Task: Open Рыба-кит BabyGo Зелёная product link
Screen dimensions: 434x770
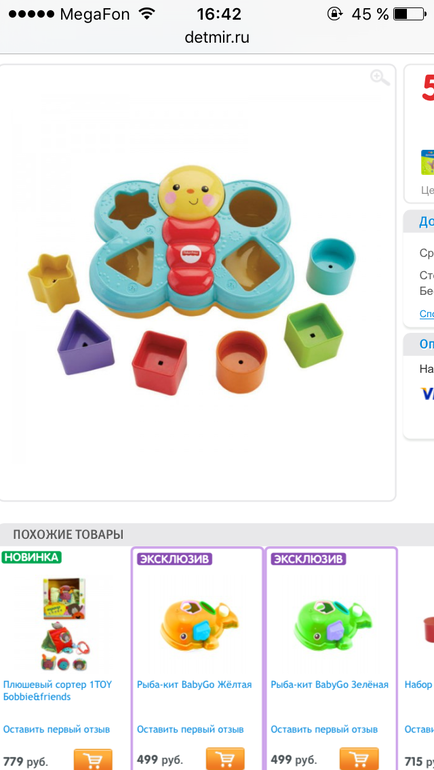Action: coord(329,685)
